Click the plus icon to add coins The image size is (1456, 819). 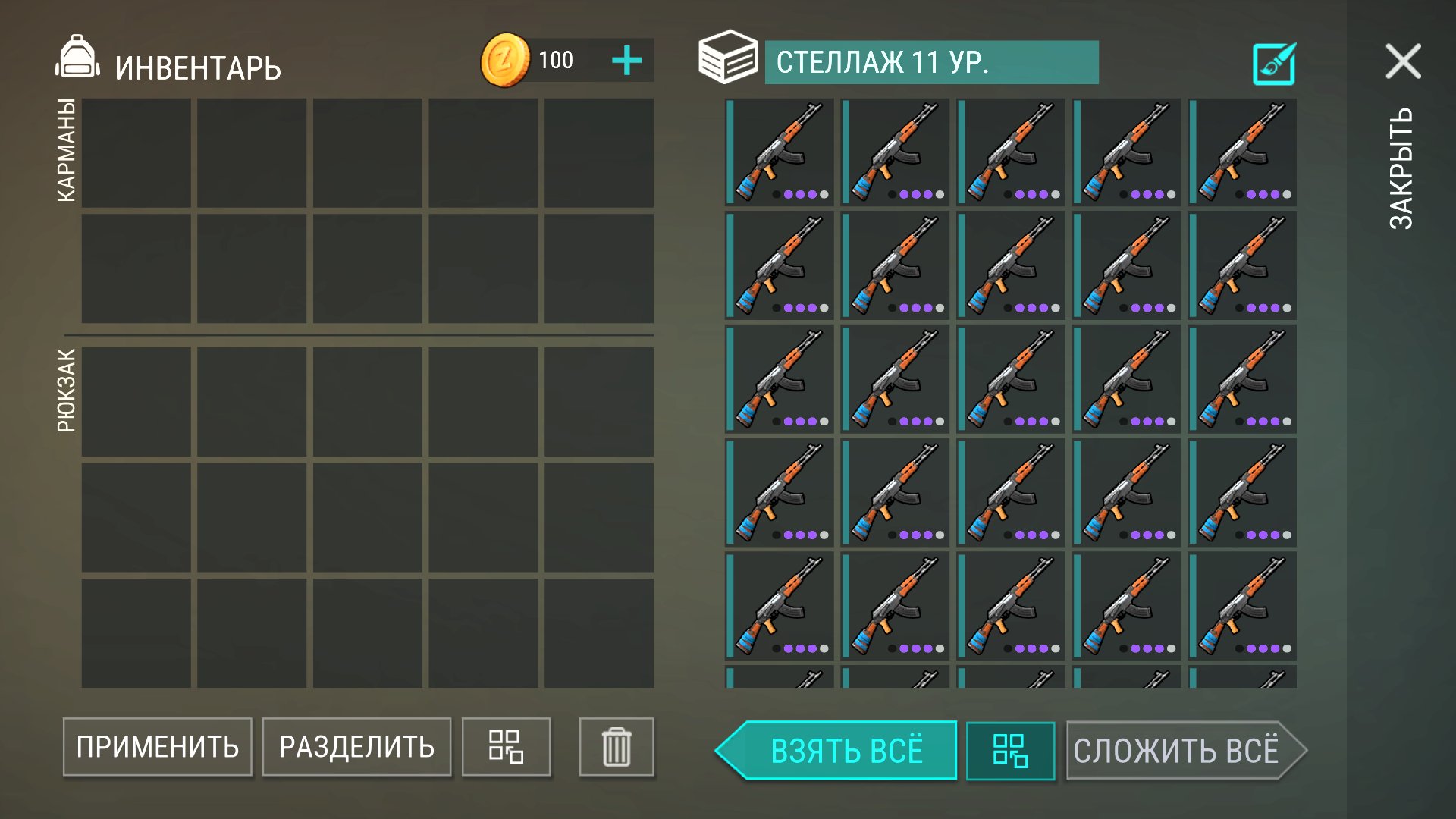point(626,61)
